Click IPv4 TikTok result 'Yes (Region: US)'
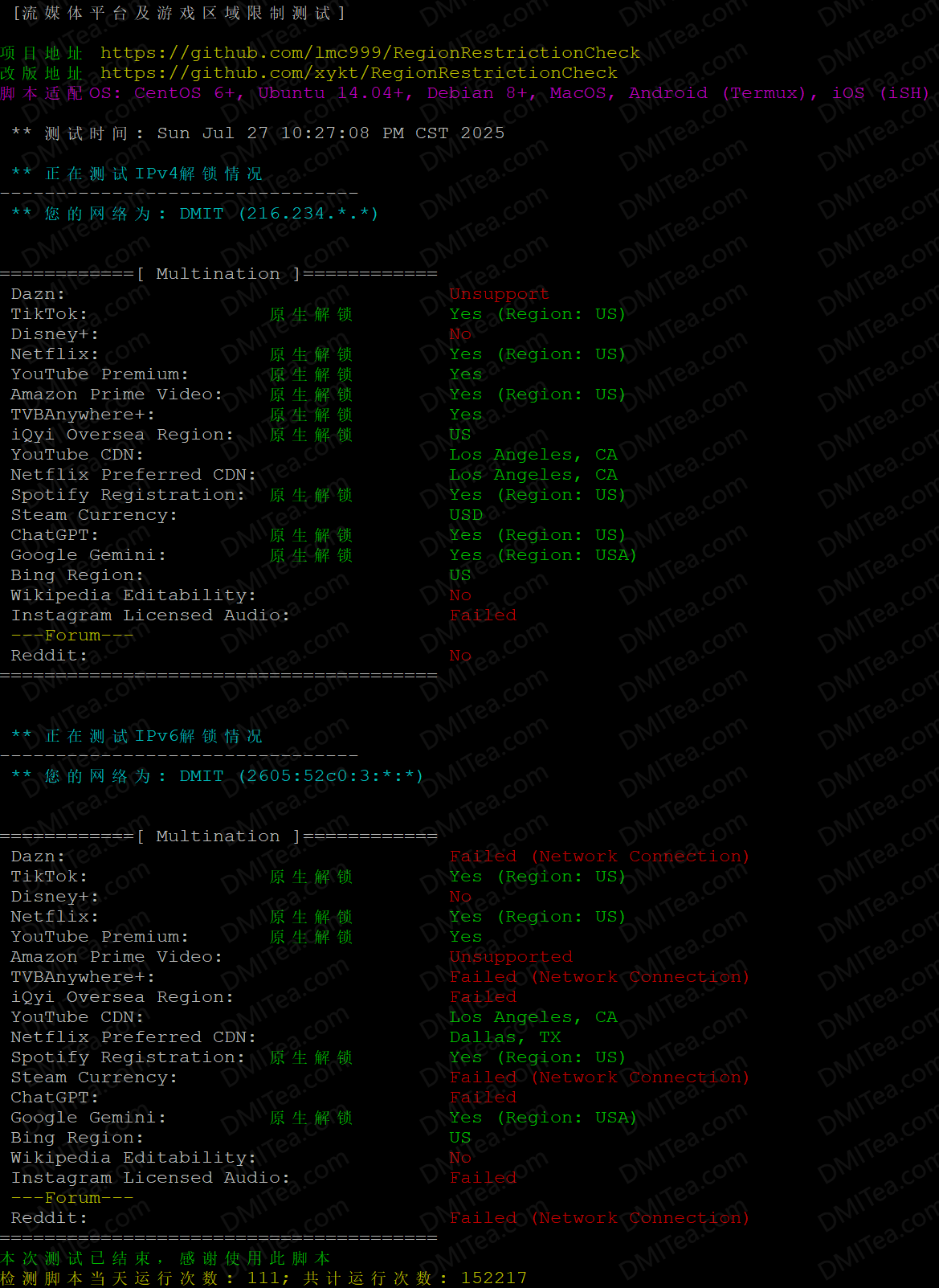 537,314
